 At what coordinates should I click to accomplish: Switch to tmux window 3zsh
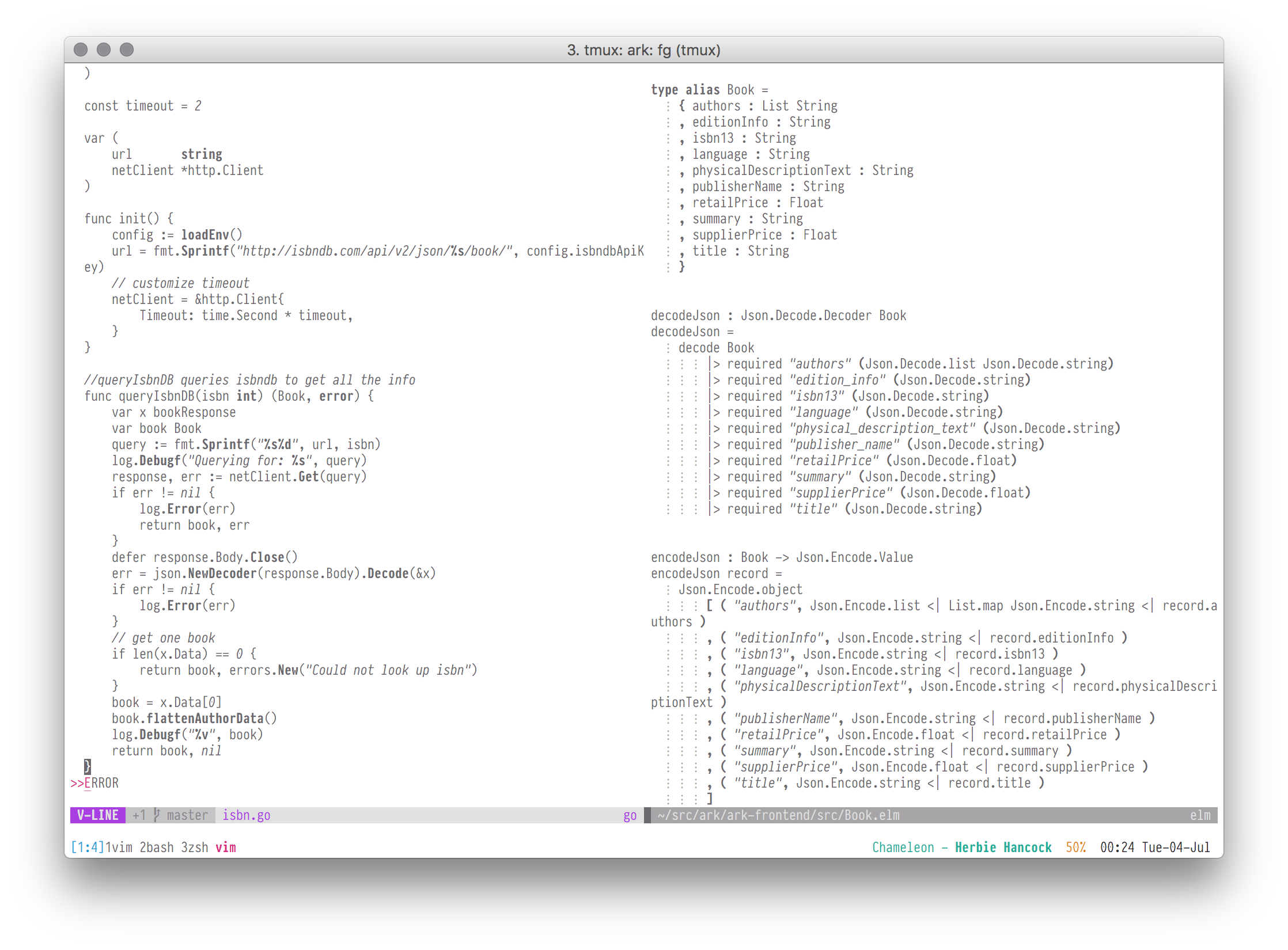[195, 848]
